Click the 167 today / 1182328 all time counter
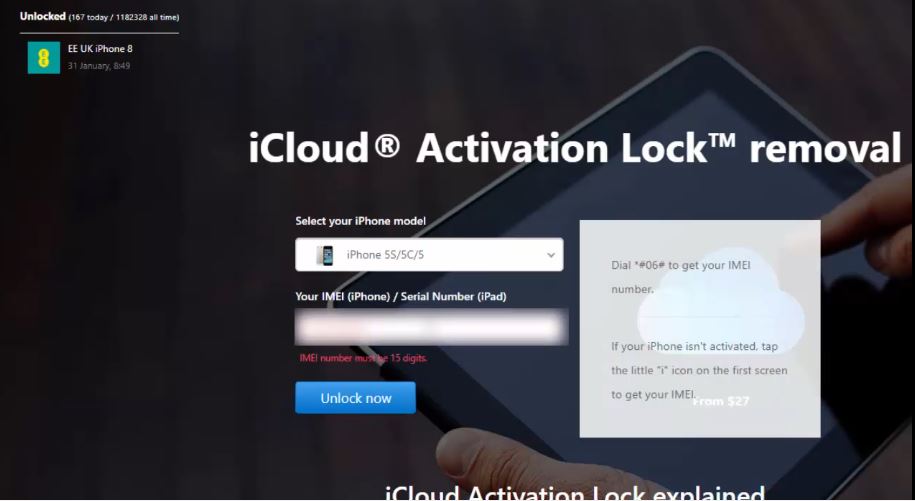The image size is (915, 501). (x=124, y=17)
